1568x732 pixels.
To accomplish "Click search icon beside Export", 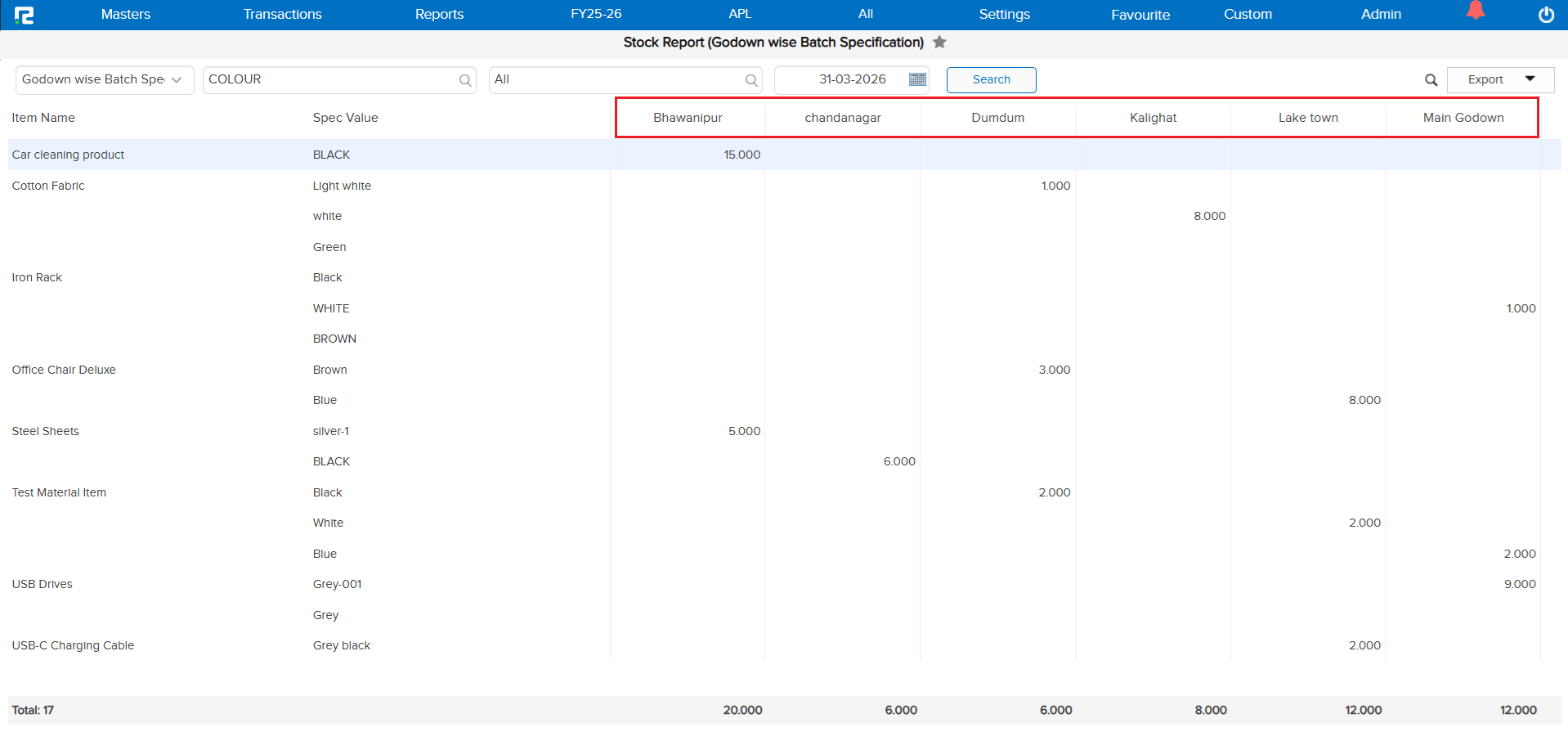I will 1431,80.
